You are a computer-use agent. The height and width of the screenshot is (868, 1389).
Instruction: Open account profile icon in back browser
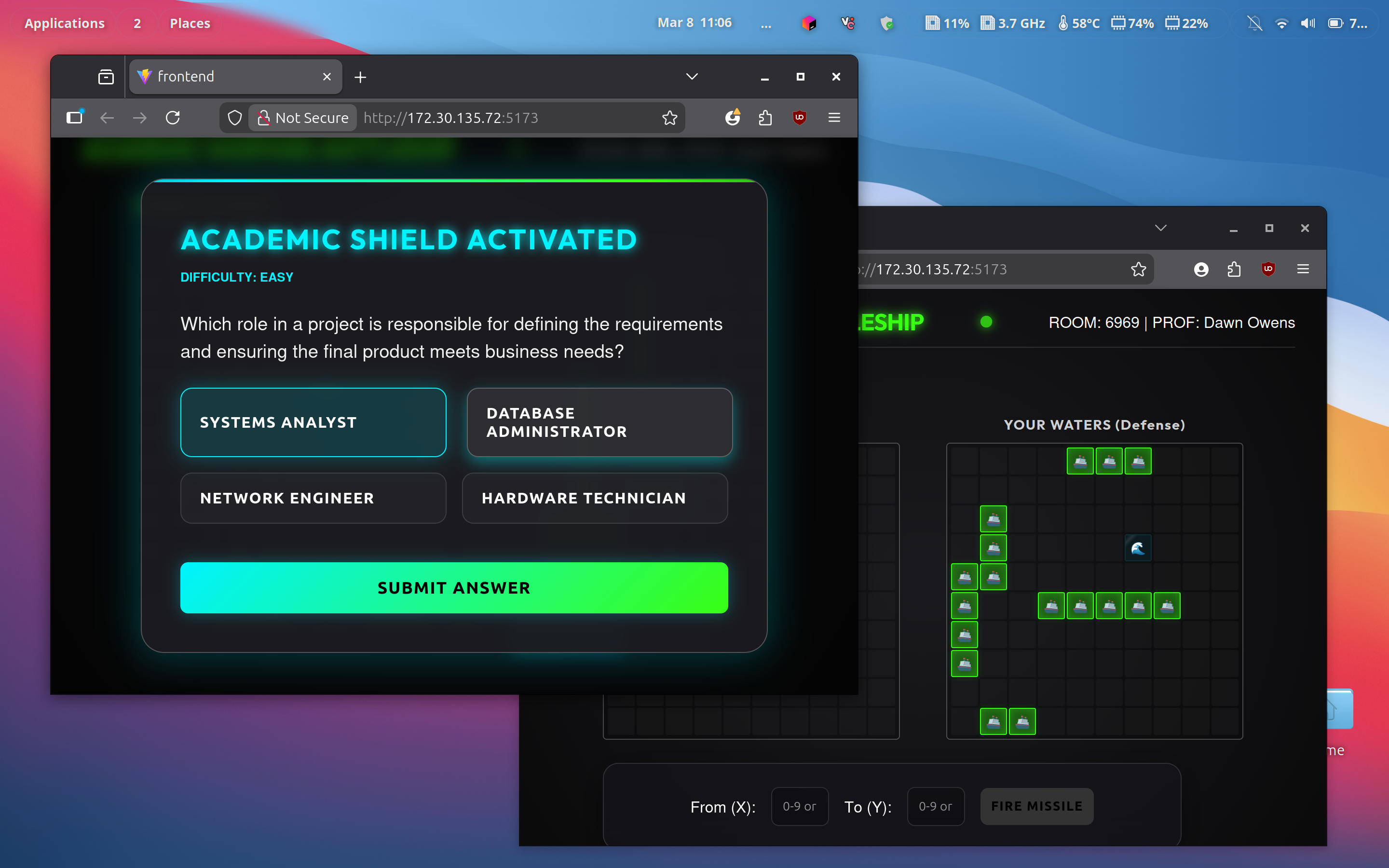tap(1201, 269)
